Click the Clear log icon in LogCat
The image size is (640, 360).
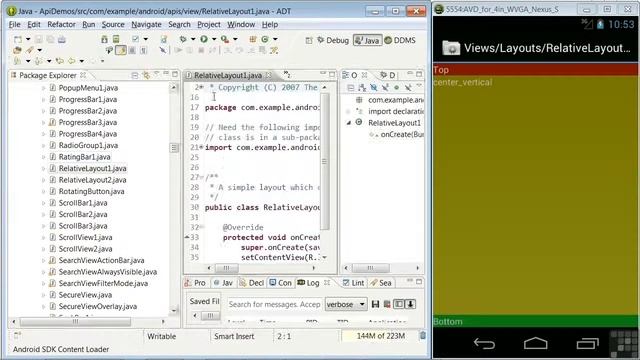(387, 304)
